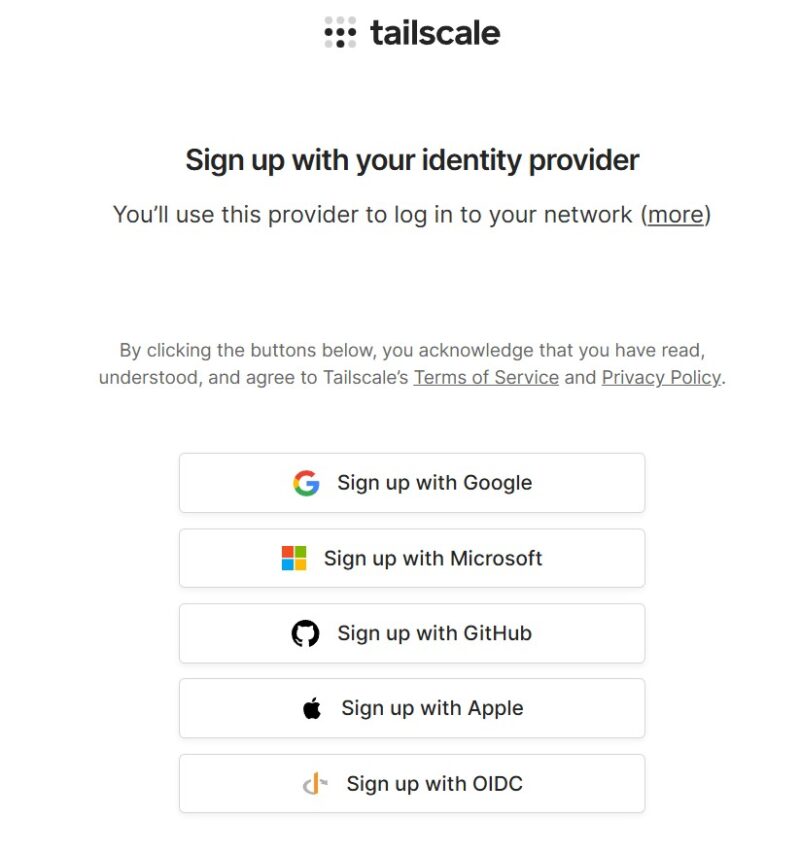Click the GitHub octocat icon
Screen dimensions: 800x852
305,634
